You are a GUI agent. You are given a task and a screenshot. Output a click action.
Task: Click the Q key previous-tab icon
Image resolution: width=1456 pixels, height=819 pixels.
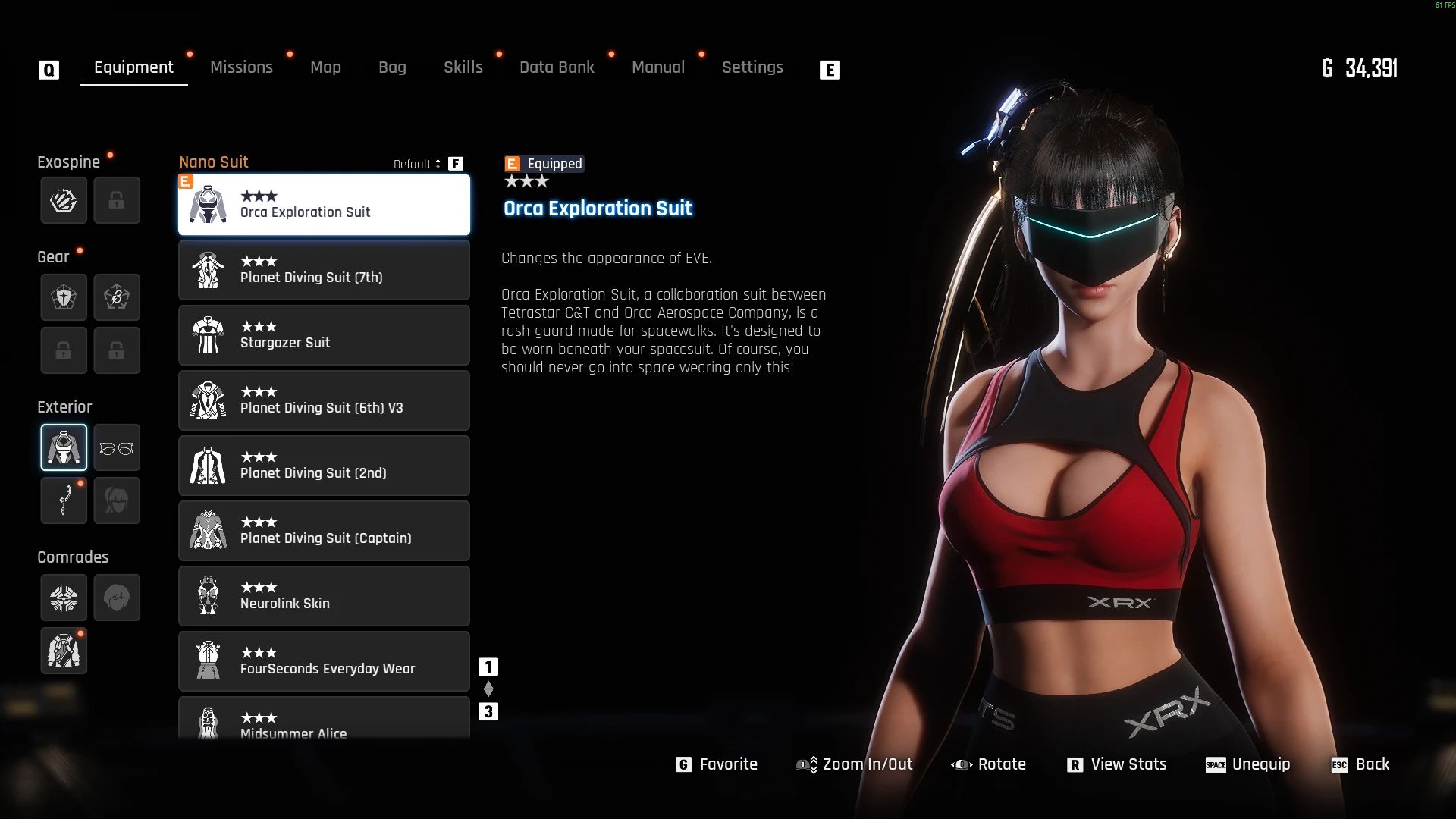click(49, 70)
